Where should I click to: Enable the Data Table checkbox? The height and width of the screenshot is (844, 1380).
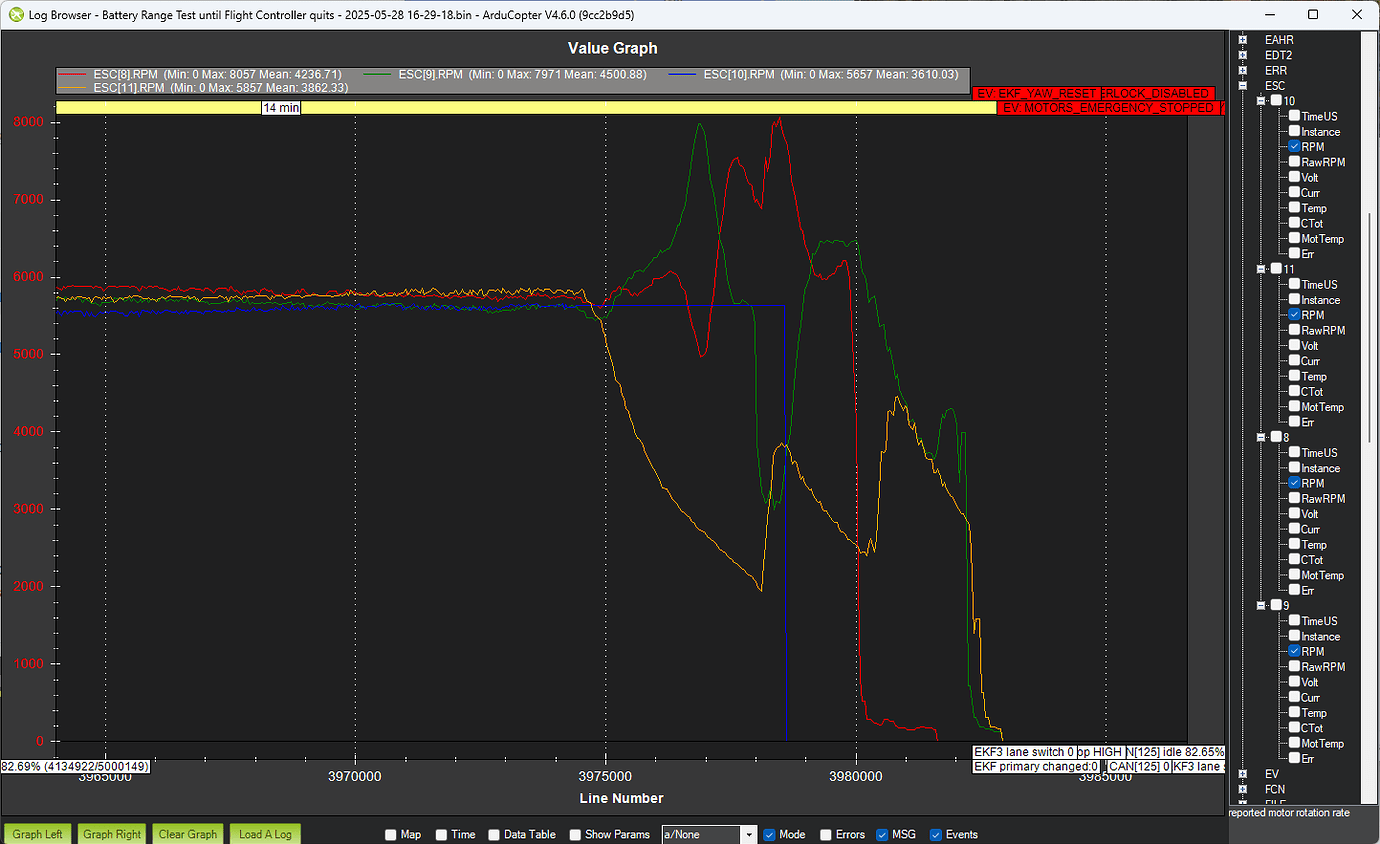(x=493, y=834)
